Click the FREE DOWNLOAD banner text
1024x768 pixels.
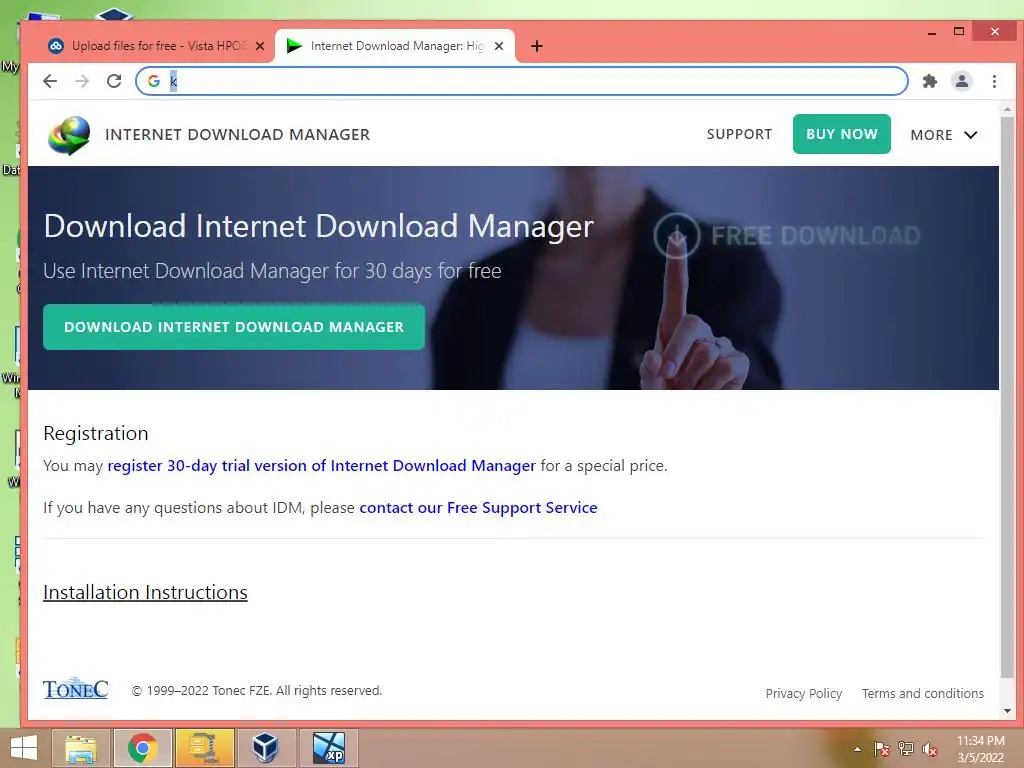815,235
